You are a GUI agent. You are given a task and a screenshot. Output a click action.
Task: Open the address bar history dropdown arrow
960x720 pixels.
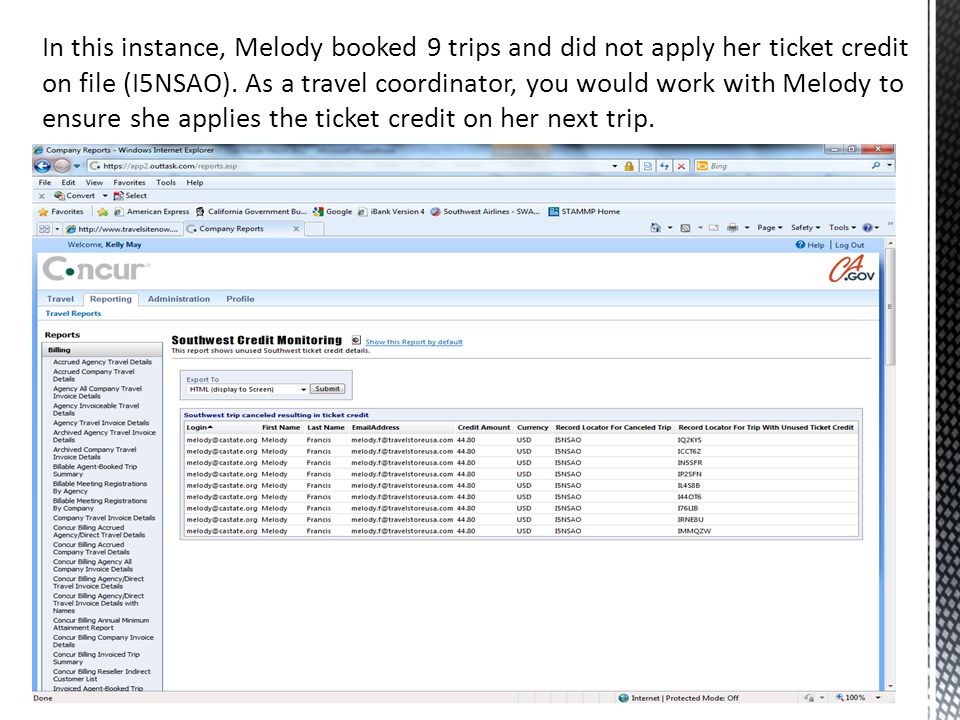pos(615,166)
